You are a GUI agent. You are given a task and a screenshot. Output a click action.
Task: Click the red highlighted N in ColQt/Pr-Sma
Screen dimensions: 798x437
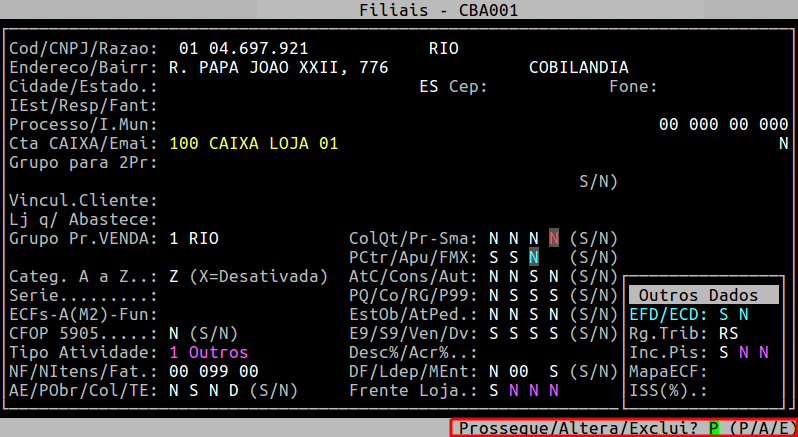tap(554, 238)
